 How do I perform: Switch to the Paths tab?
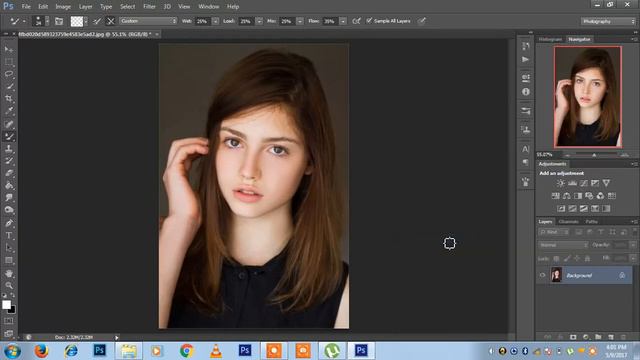591,222
